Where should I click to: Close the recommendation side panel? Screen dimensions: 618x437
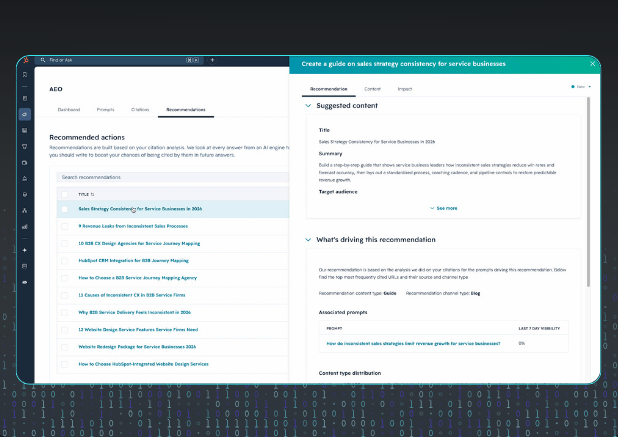pyautogui.click(x=592, y=64)
